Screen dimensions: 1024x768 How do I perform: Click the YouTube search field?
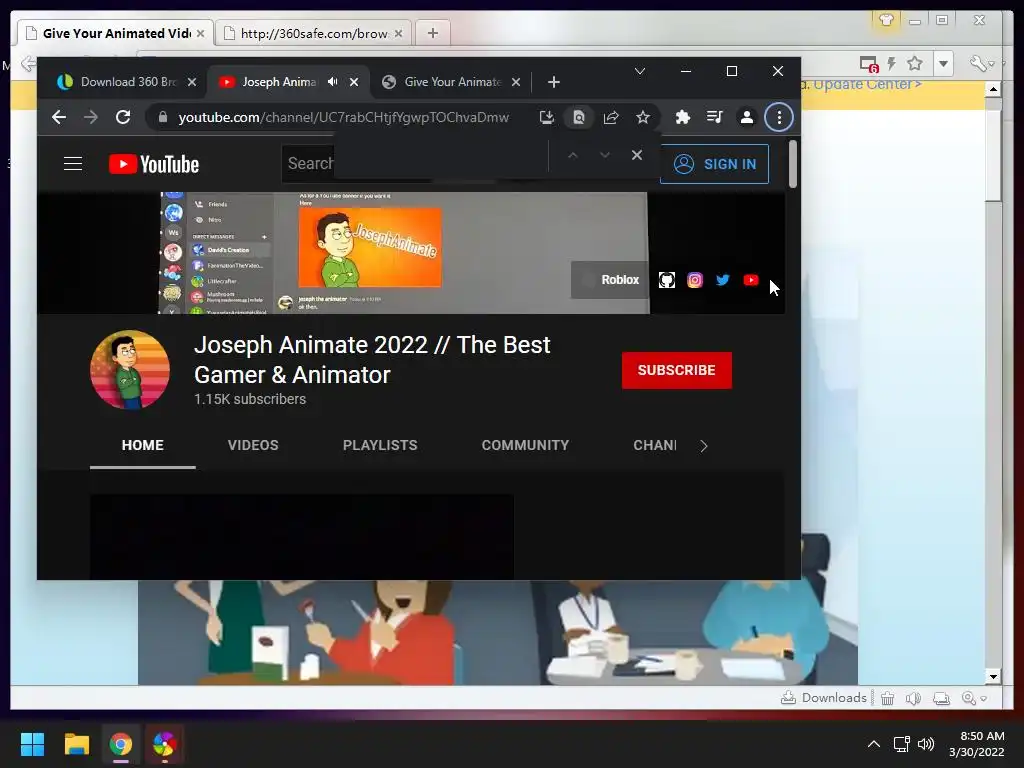308,163
